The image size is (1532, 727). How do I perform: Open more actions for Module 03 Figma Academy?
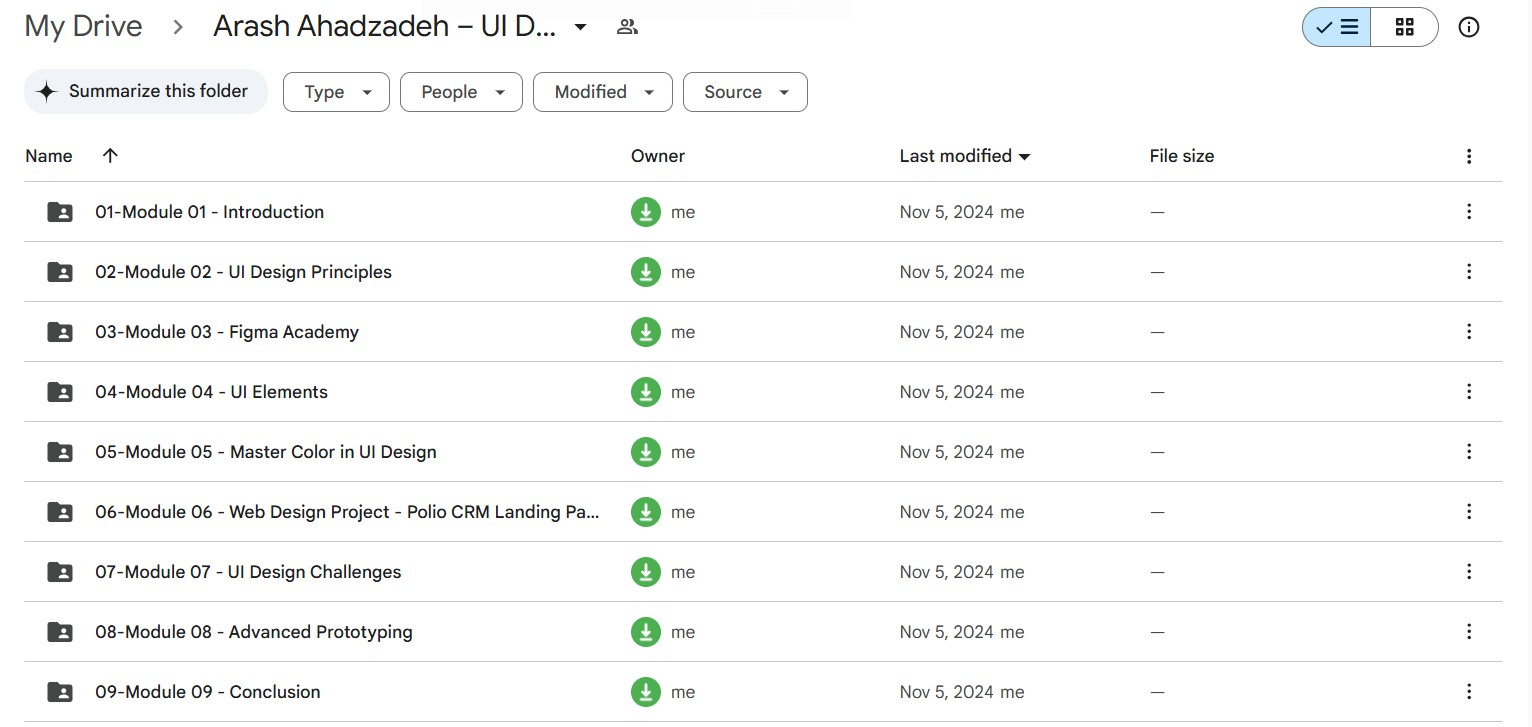pyautogui.click(x=1468, y=332)
